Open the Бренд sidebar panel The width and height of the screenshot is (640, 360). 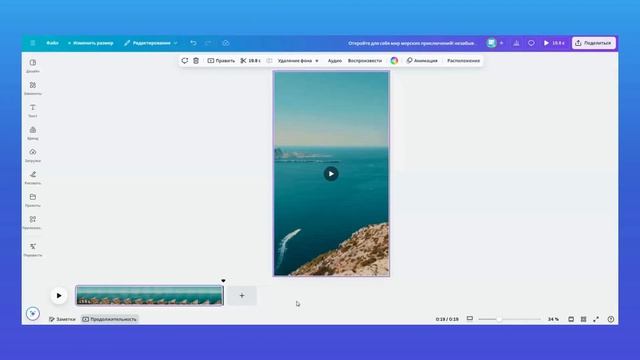(x=33, y=133)
